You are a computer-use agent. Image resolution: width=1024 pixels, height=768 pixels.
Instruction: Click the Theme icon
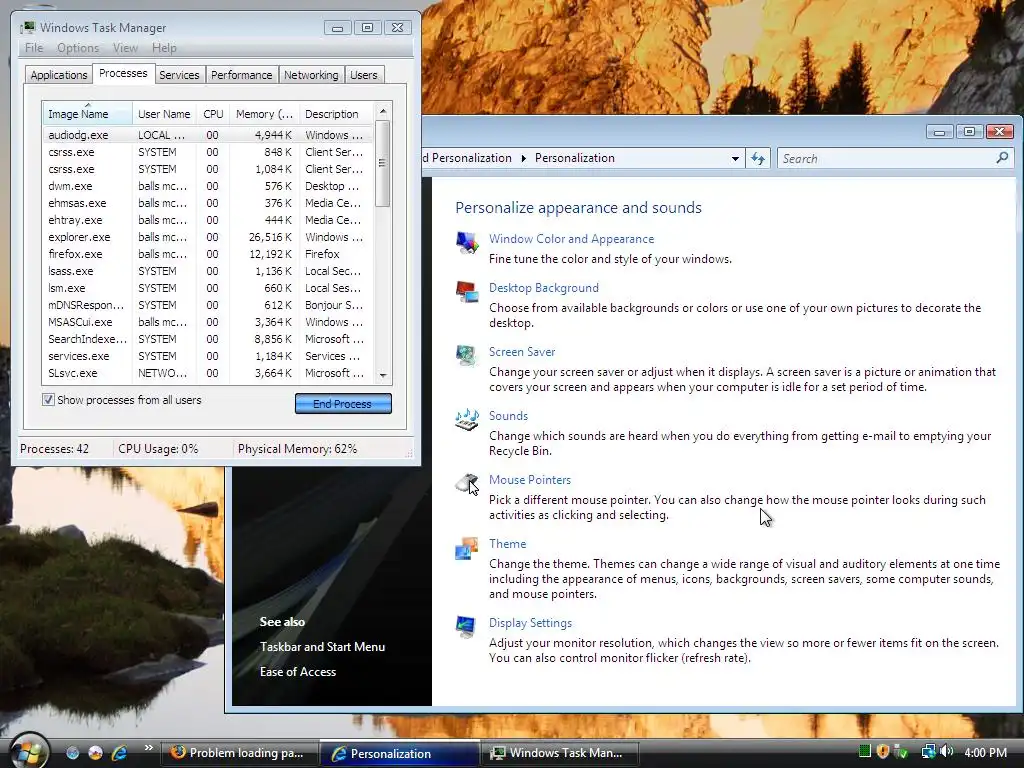467,548
